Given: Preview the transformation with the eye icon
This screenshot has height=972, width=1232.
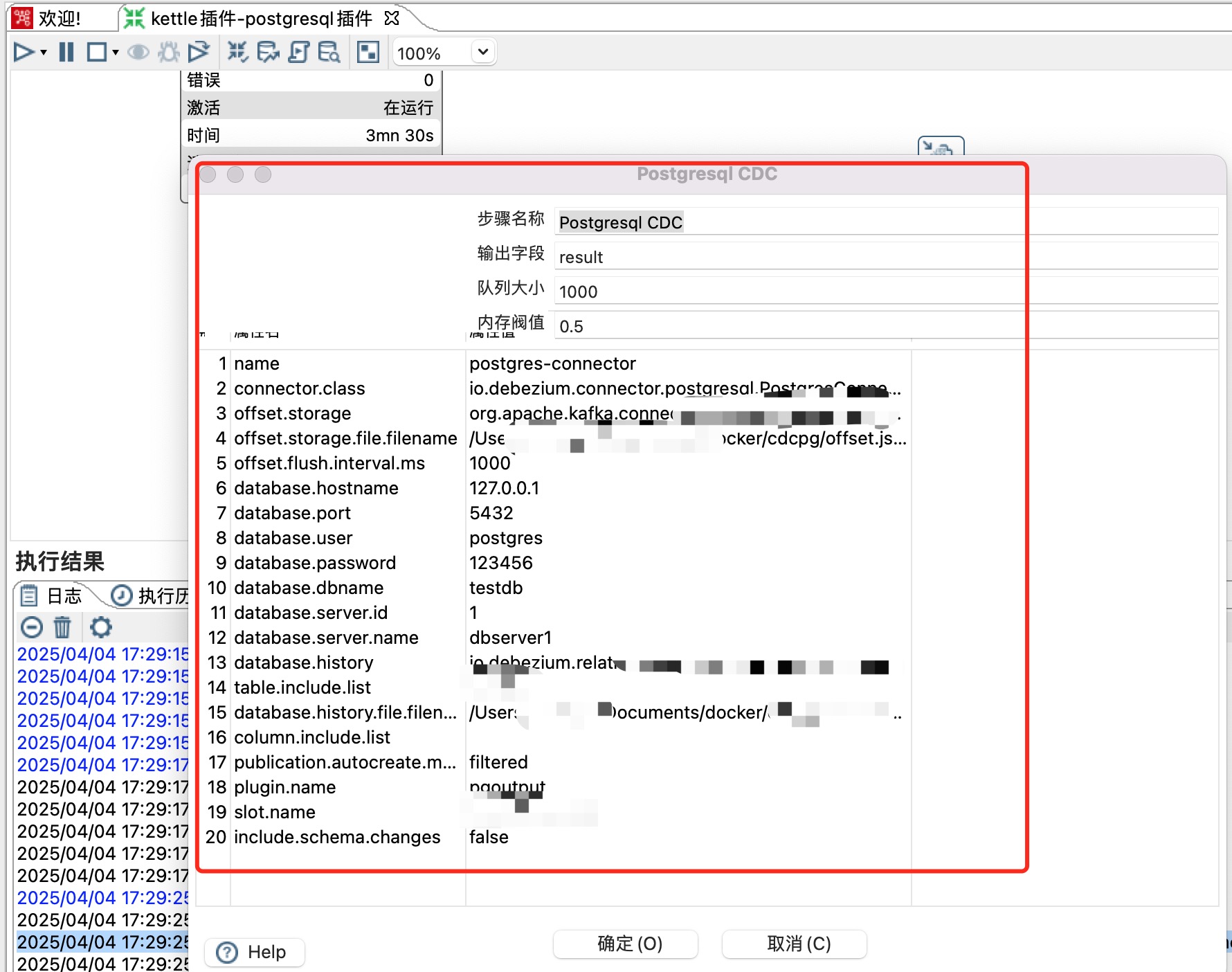Looking at the screenshot, I should (138, 52).
